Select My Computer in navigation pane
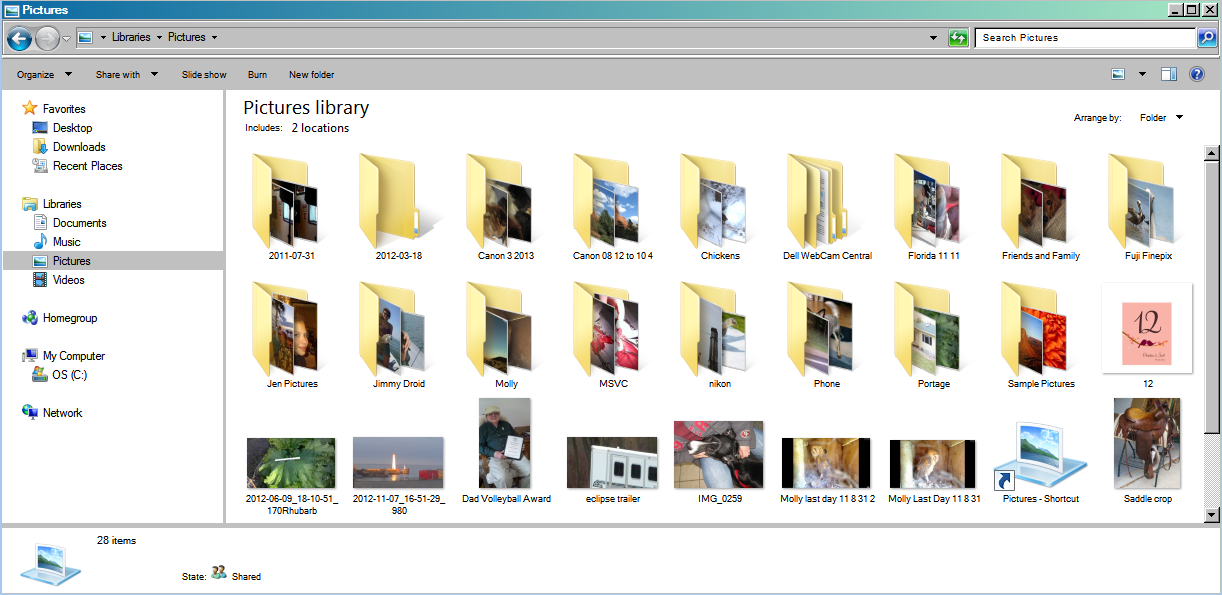Image resolution: width=1222 pixels, height=595 pixels. tap(73, 356)
